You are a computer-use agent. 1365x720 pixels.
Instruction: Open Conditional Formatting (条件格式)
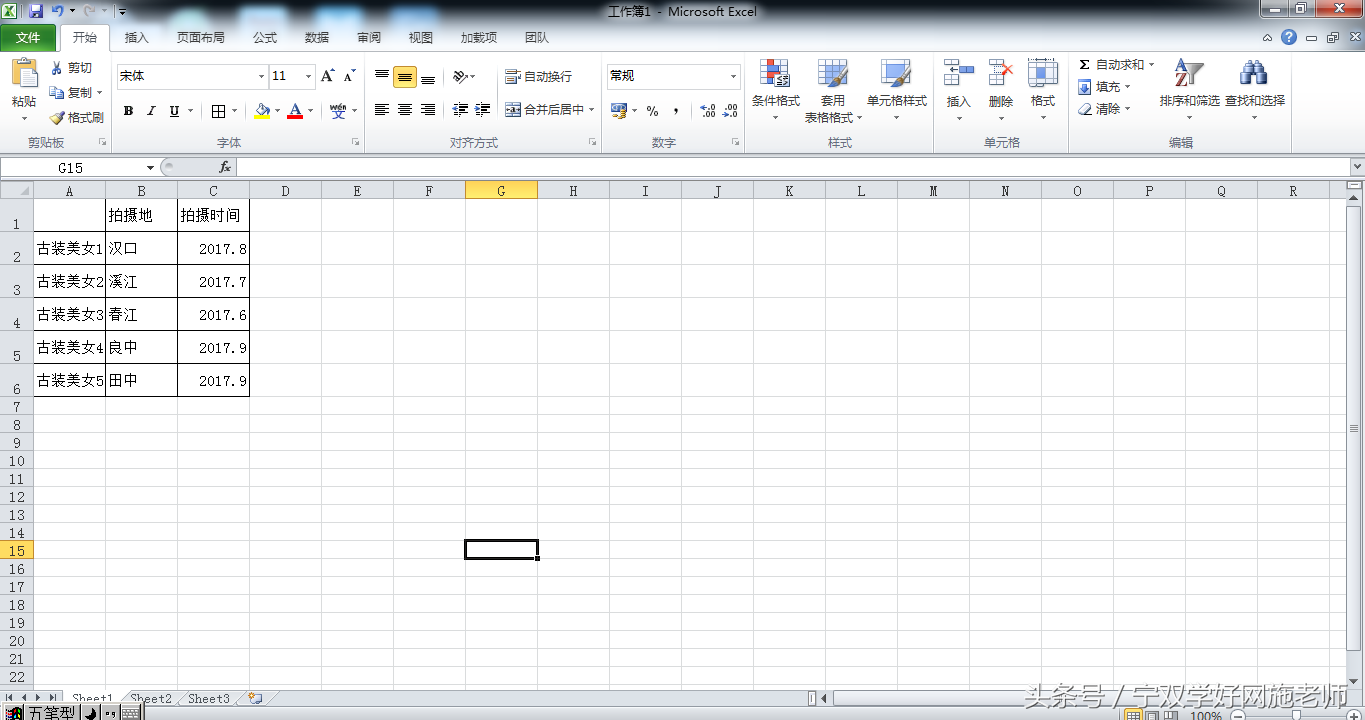[776, 90]
